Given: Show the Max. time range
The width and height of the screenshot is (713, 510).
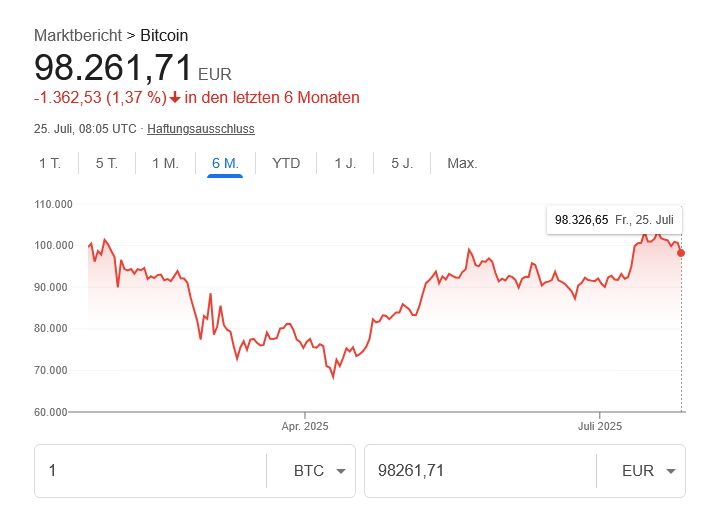Looking at the screenshot, I should (x=462, y=163).
